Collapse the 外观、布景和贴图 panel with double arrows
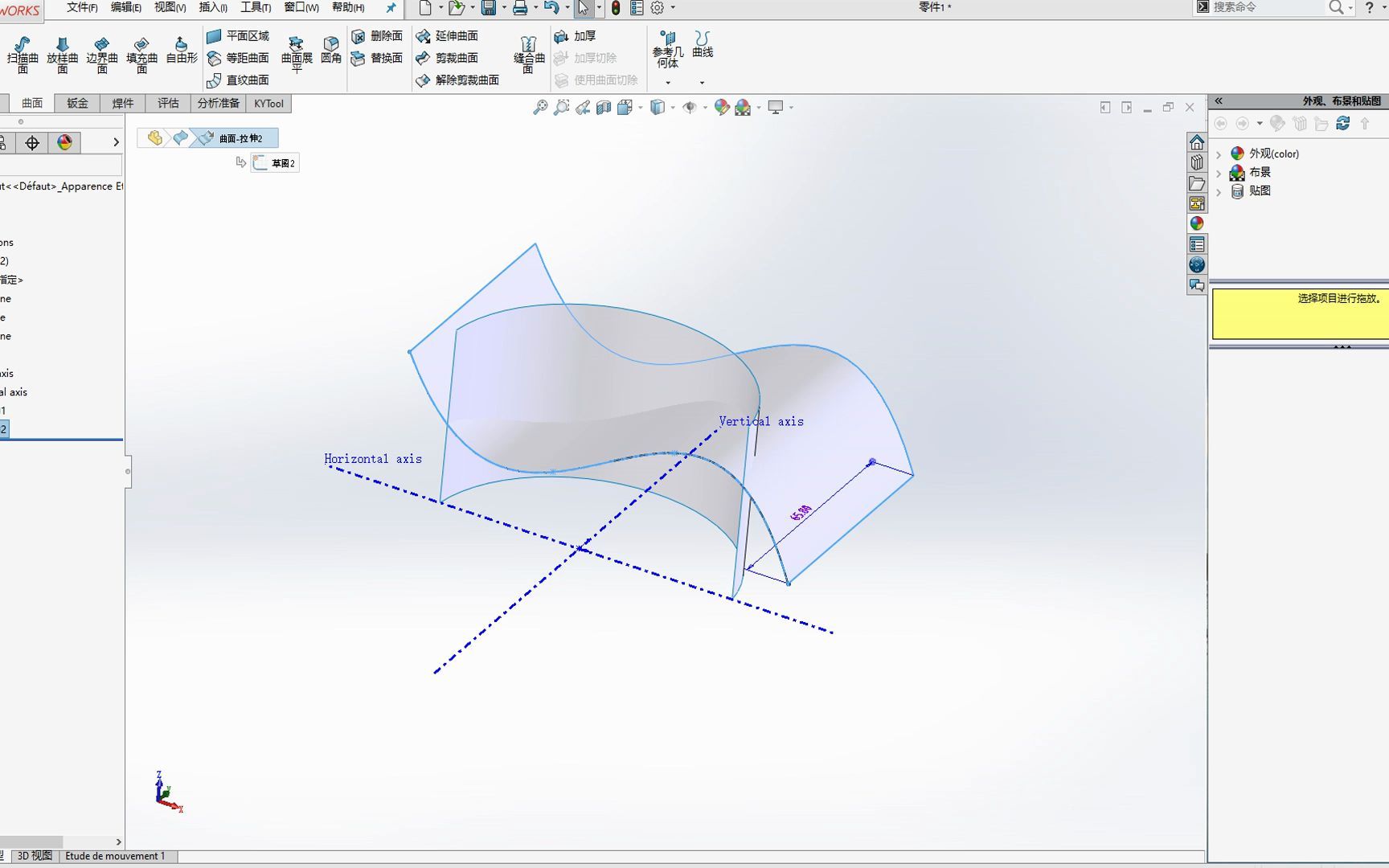 1219,100
